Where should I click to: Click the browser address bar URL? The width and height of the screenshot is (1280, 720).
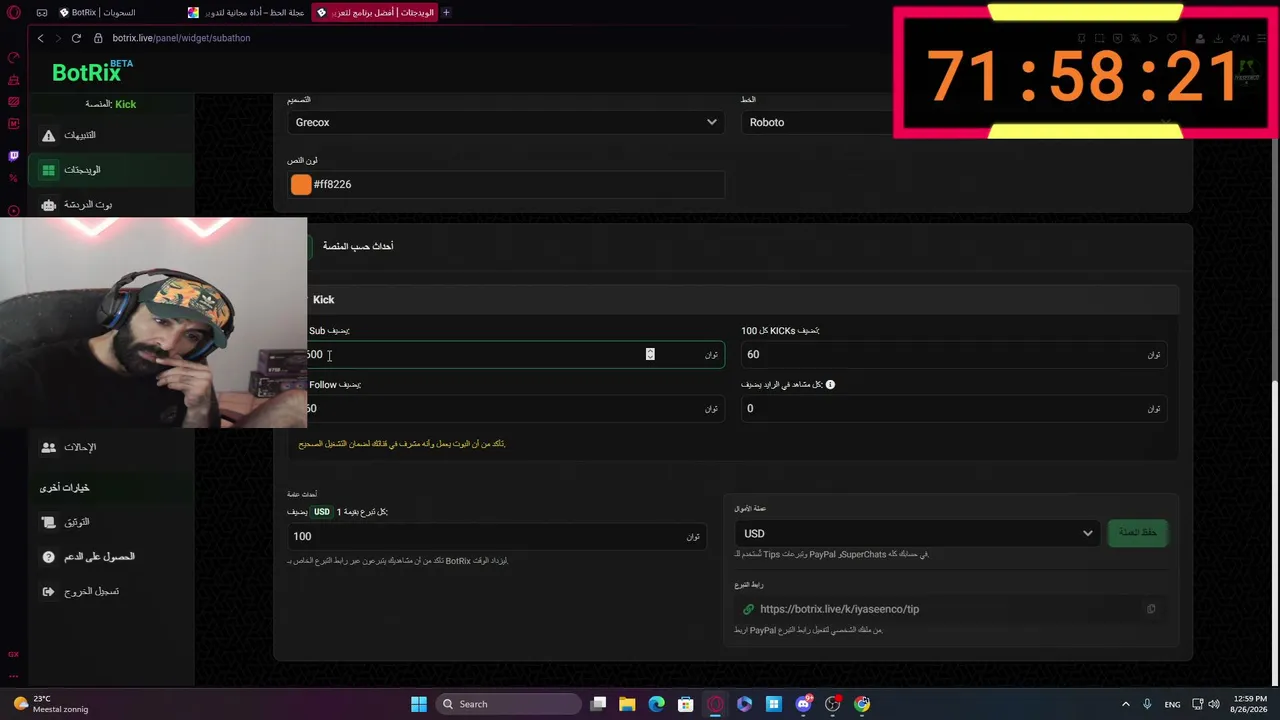181,38
